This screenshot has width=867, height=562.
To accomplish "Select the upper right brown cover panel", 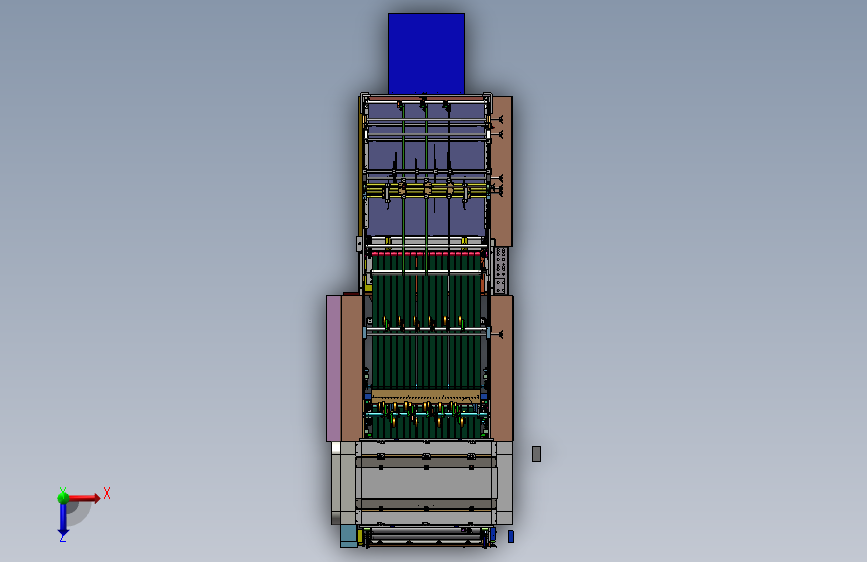I will tap(502, 171).
